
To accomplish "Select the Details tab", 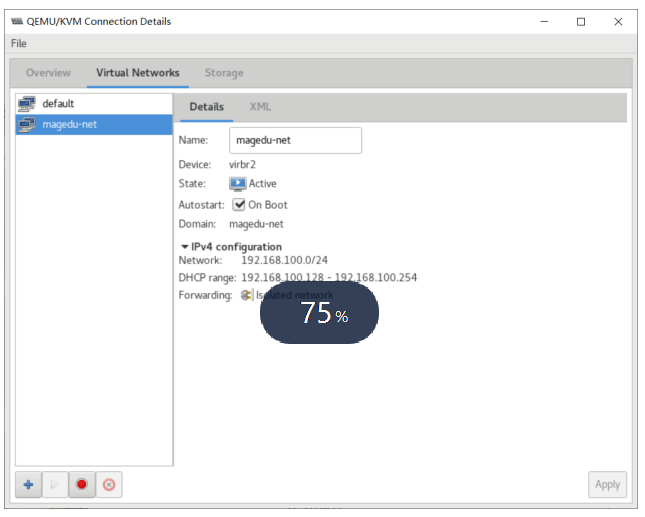I will 206,107.
